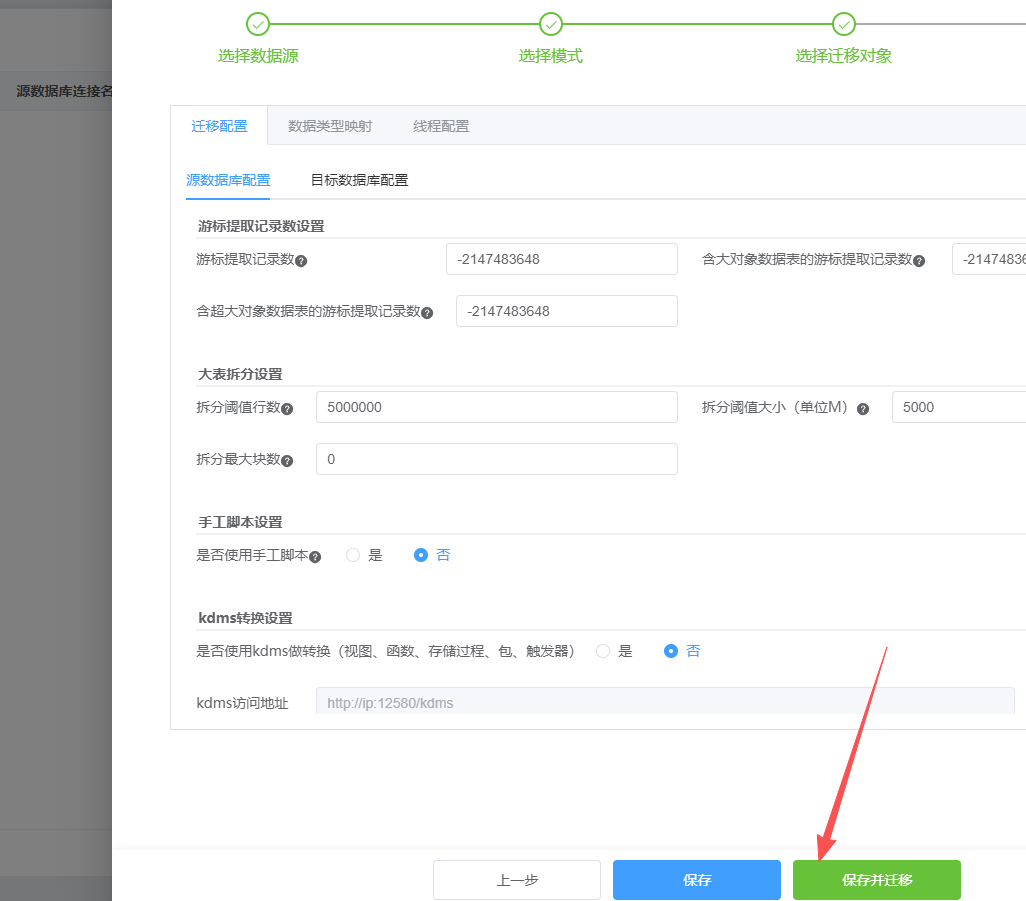
Task: Select 否 for 使用kdms做转换
Action: 671,651
